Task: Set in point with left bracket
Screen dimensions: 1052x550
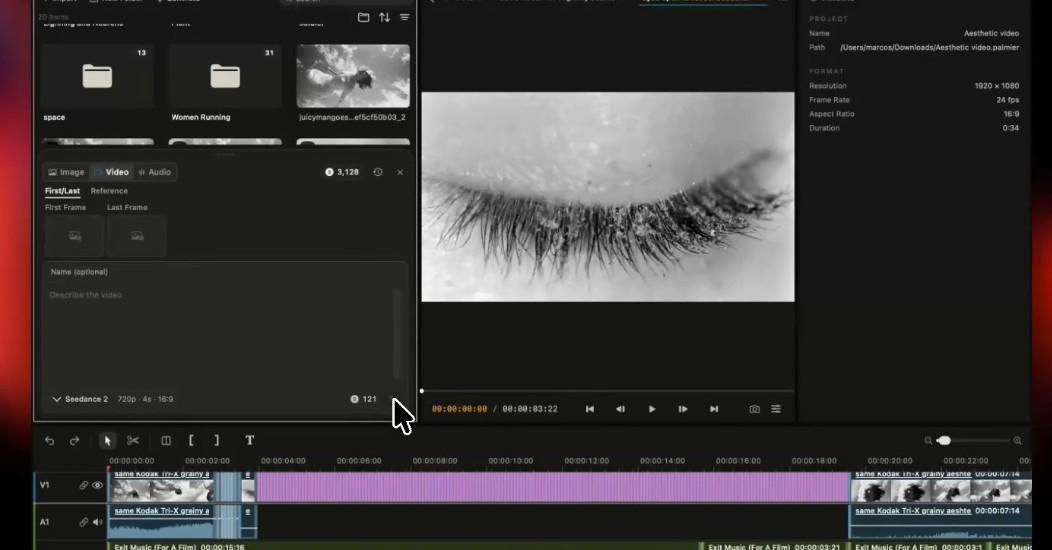Action: [x=191, y=441]
